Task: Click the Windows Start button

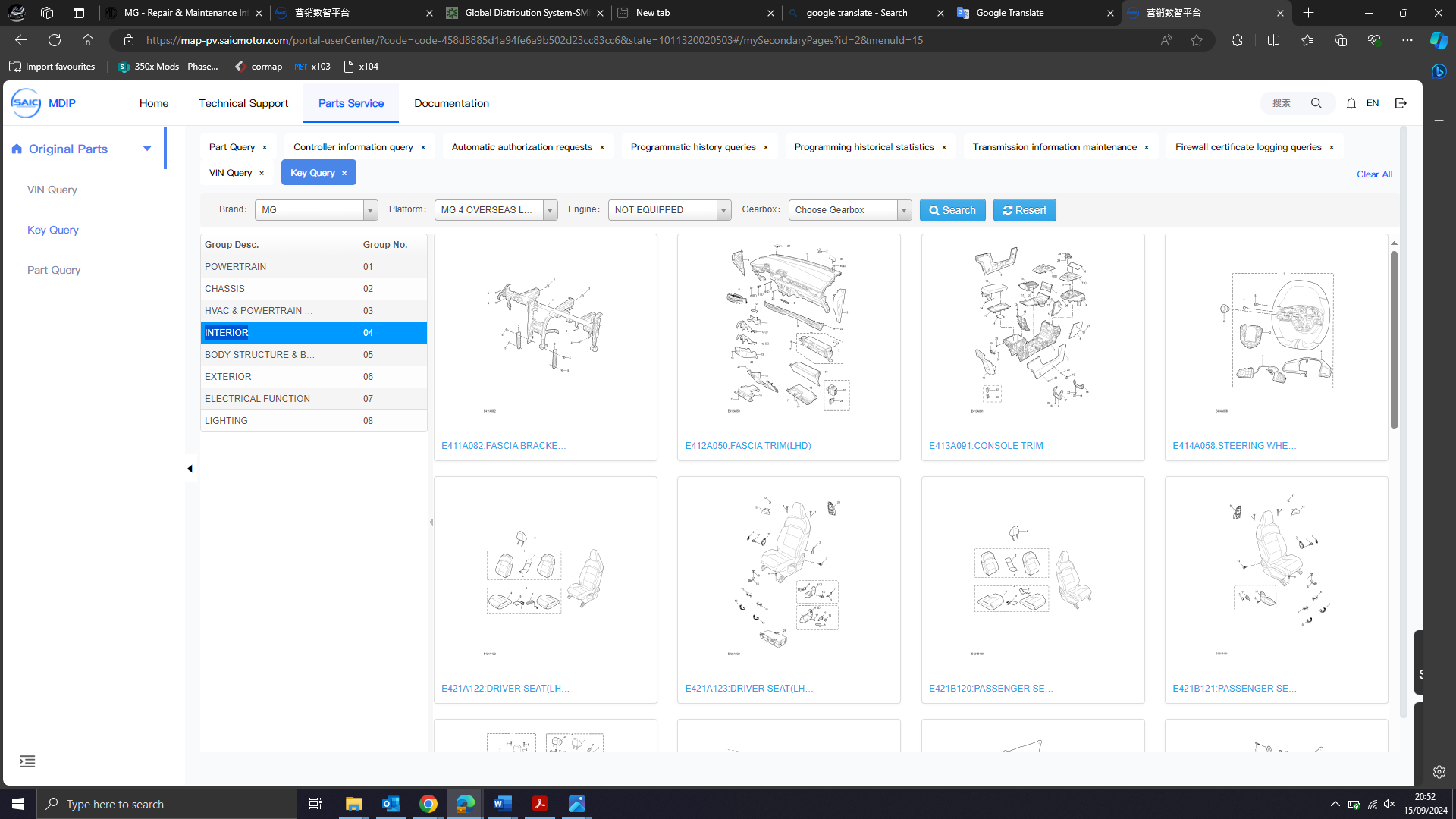Action: coord(18,804)
